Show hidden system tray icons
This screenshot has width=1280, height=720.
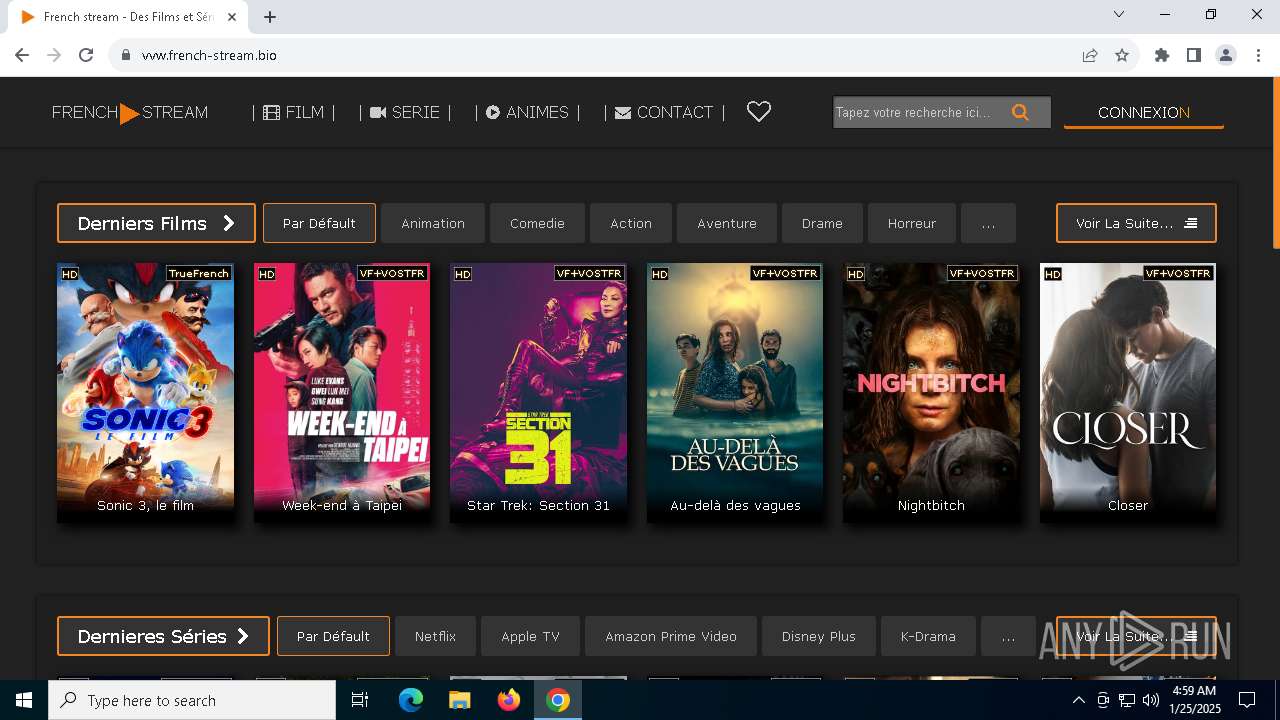click(x=1079, y=700)
